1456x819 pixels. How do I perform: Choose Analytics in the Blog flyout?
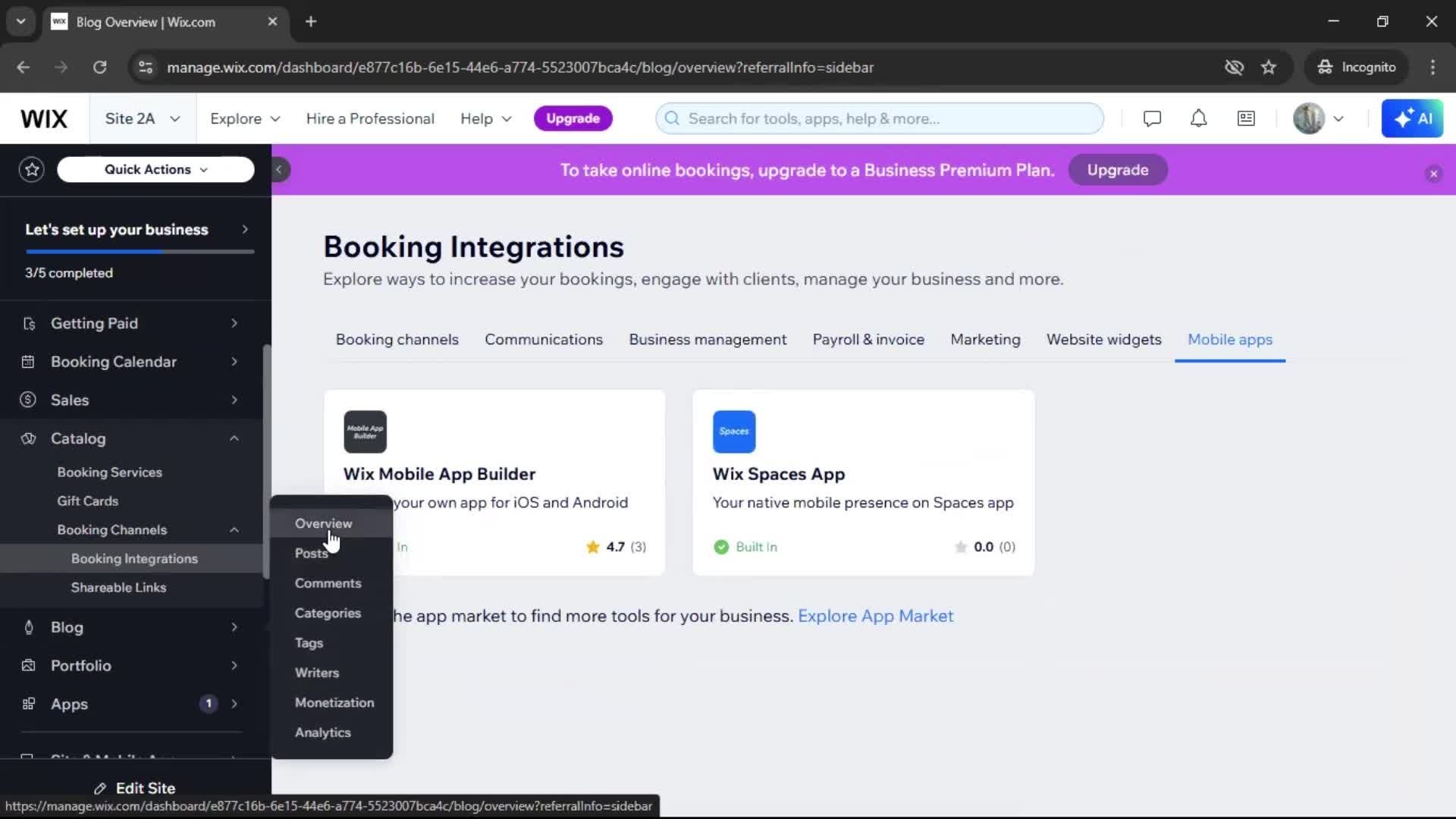point(331,733)
